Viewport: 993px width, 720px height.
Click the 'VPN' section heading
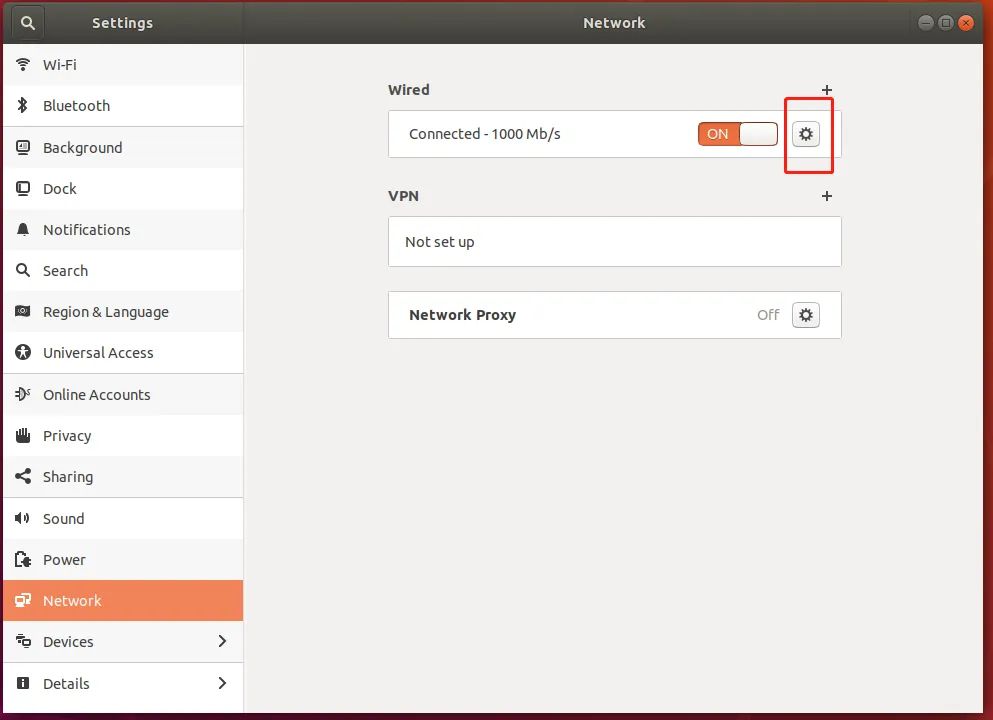tap(403, 196)
